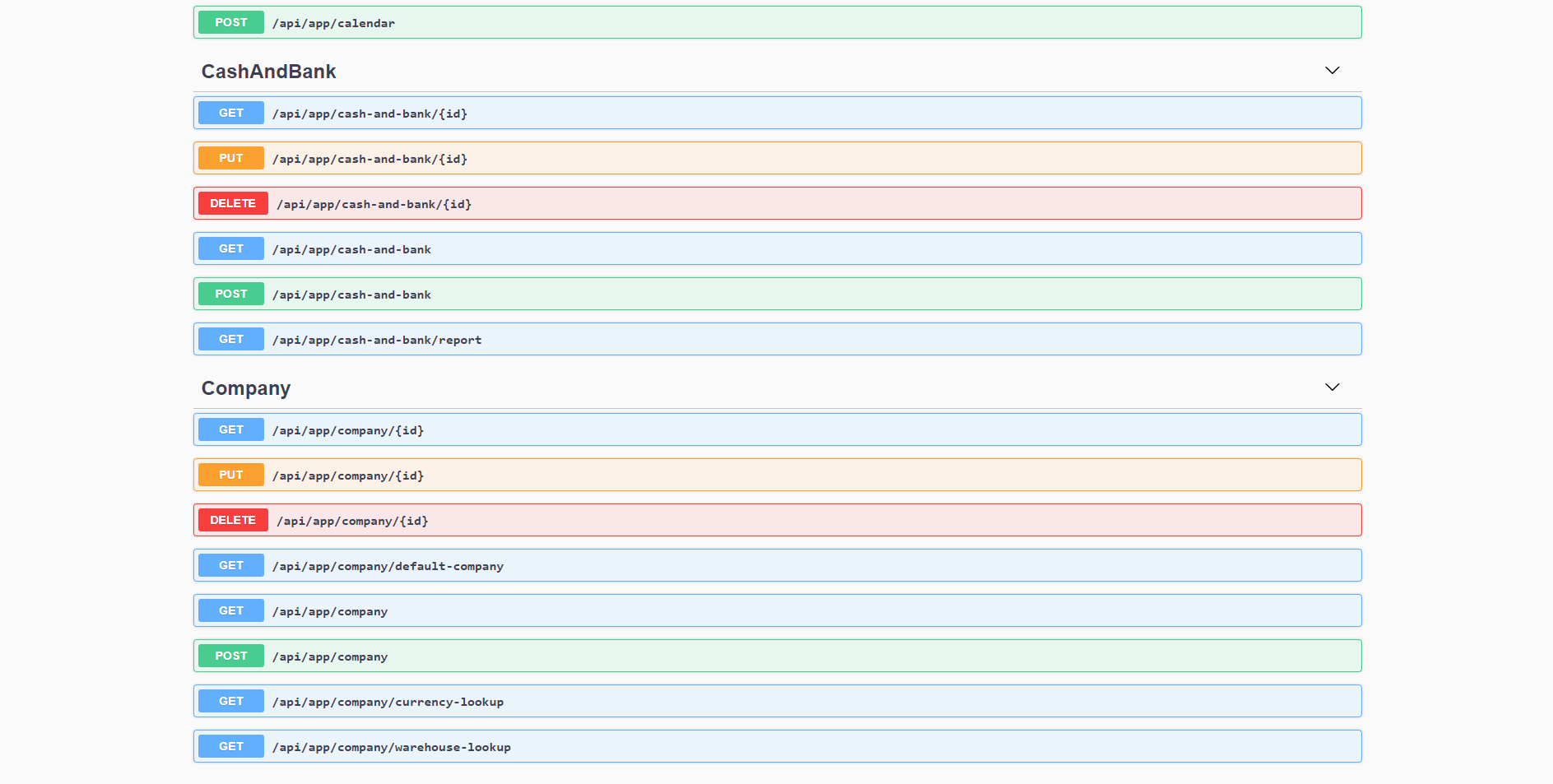Open GET company/currency-lookup endpoint
This screenshot has height=784, width=1553.
tap(388, 702)
